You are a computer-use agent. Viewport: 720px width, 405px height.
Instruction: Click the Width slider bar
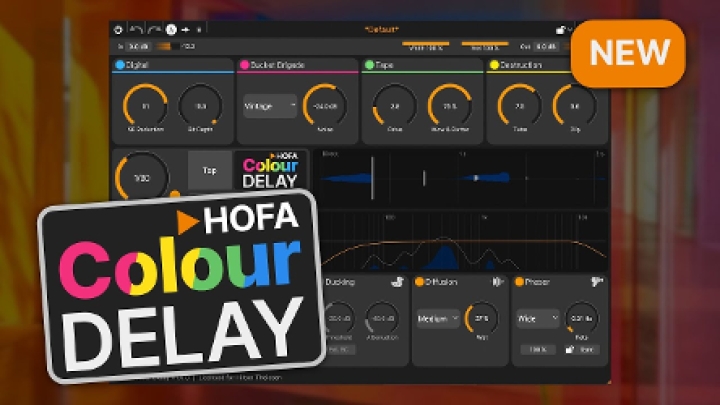[x=426, y=44]
